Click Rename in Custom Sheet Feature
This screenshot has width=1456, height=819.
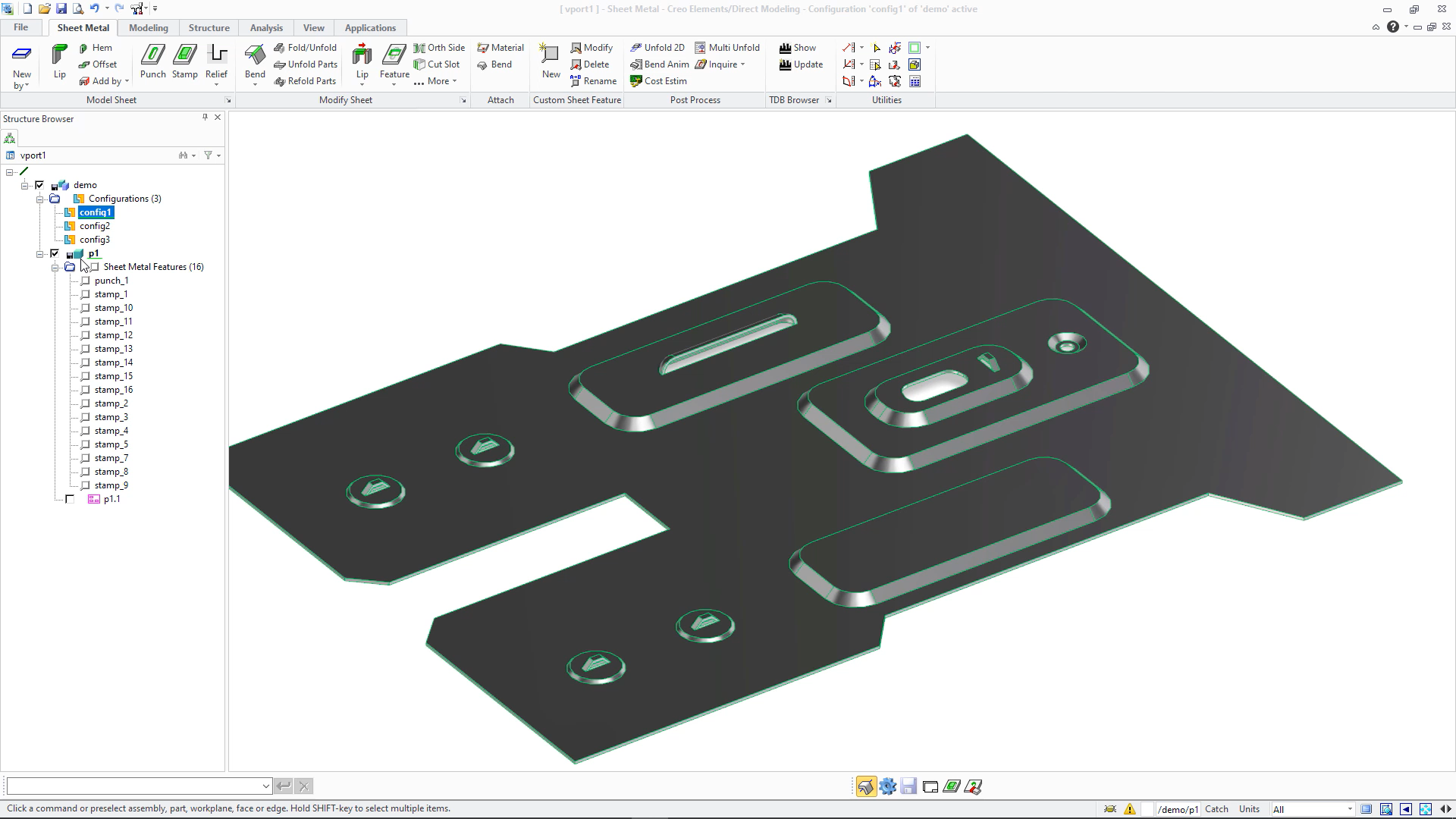[593, 81]
